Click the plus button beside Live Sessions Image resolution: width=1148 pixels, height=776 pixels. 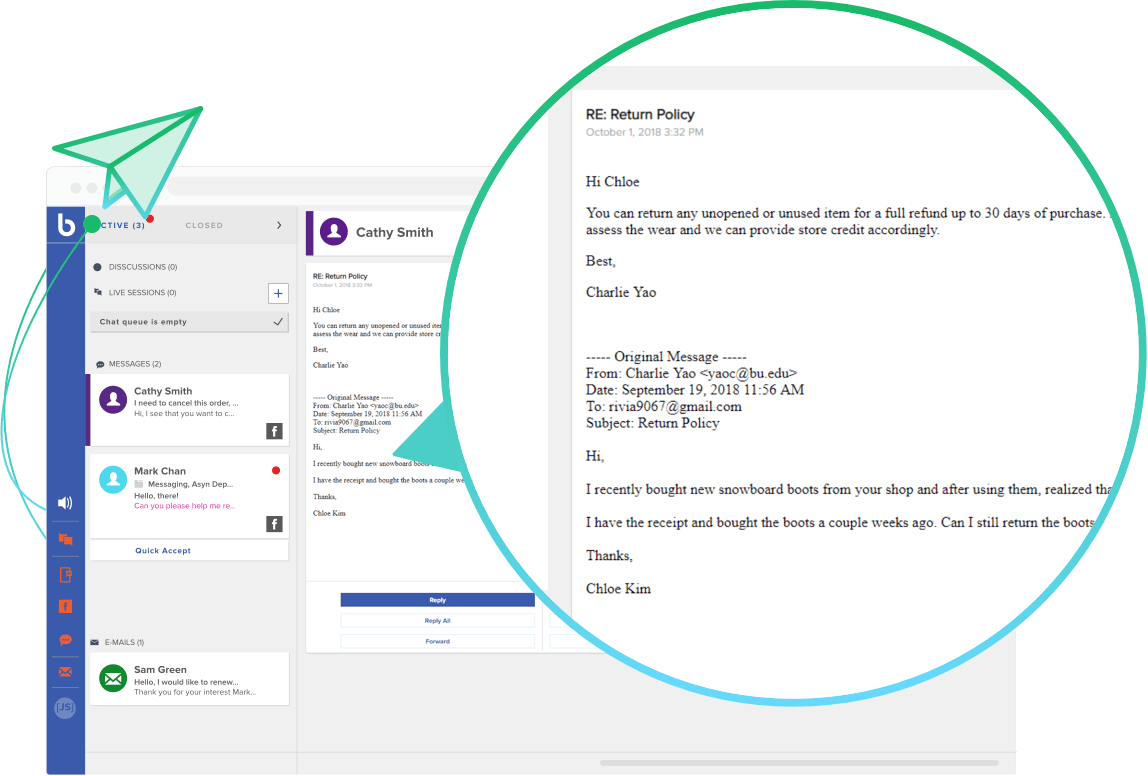[278, 293]
